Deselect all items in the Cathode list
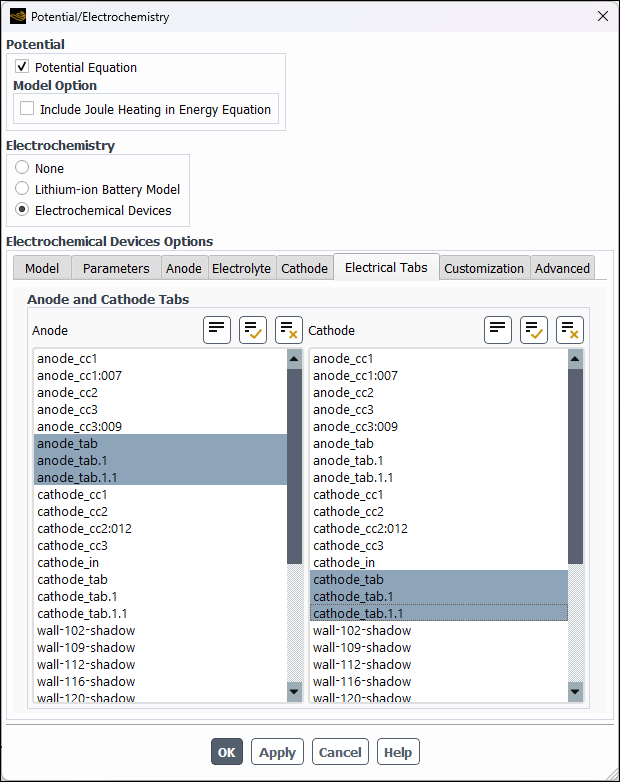The image size is (620, 782). click(x=570, y=330)
